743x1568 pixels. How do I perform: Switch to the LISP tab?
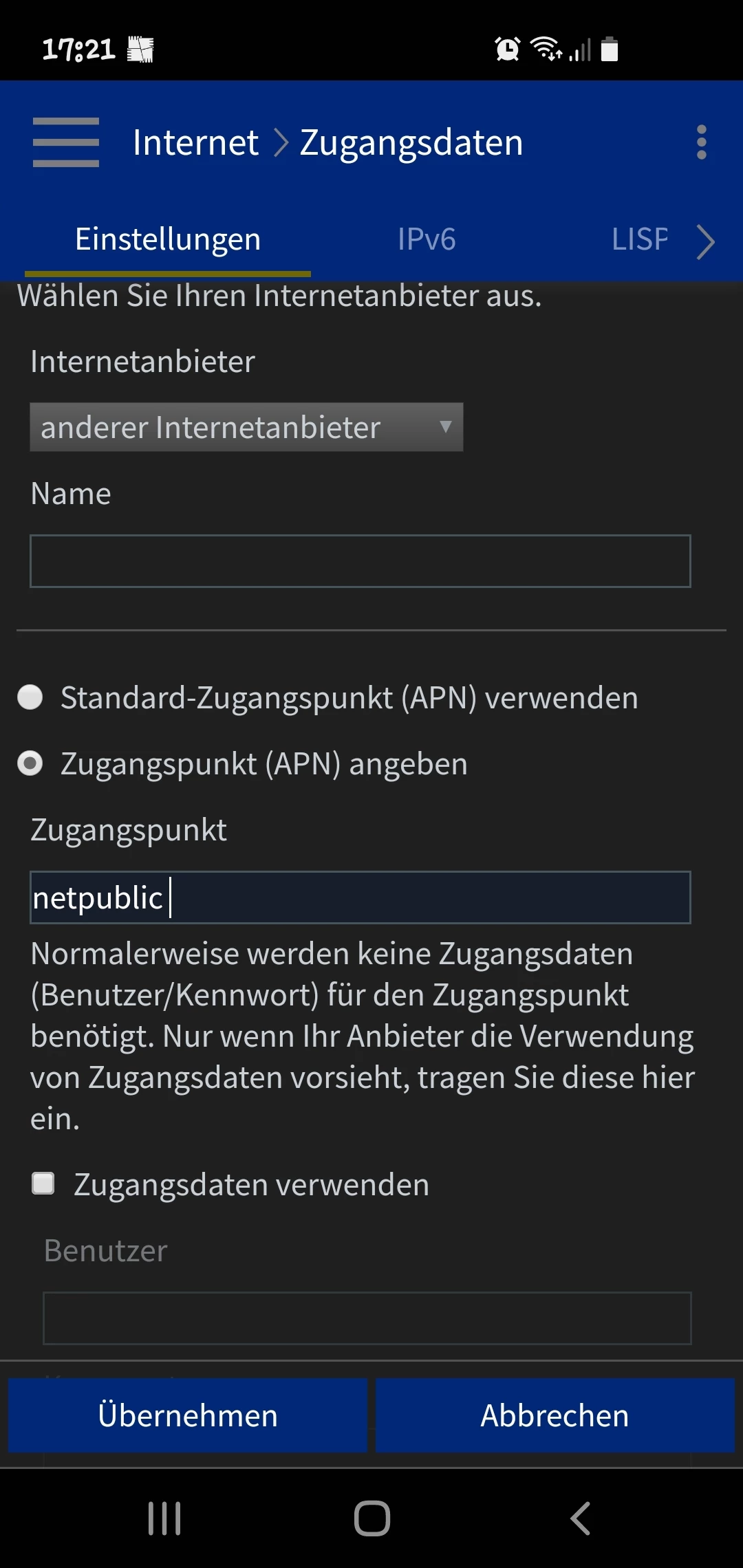click(640, 240)
